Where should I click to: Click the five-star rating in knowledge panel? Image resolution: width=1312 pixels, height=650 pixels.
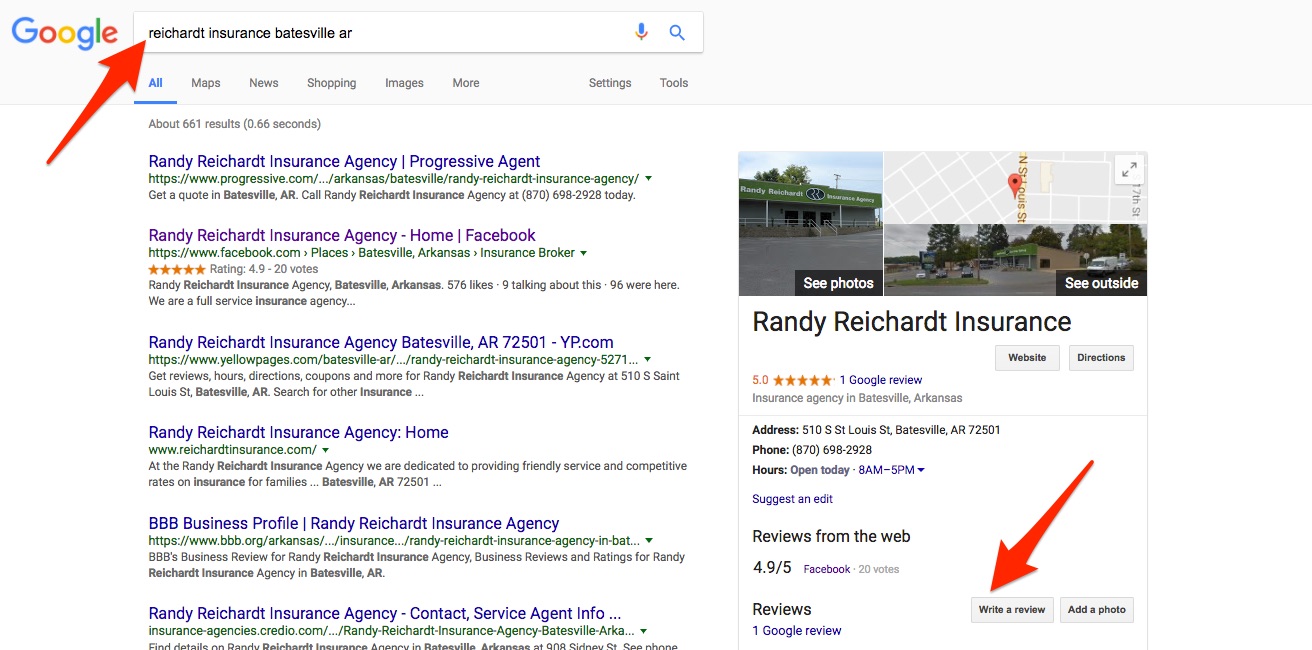pyautogui.click(x=803, y=380)
